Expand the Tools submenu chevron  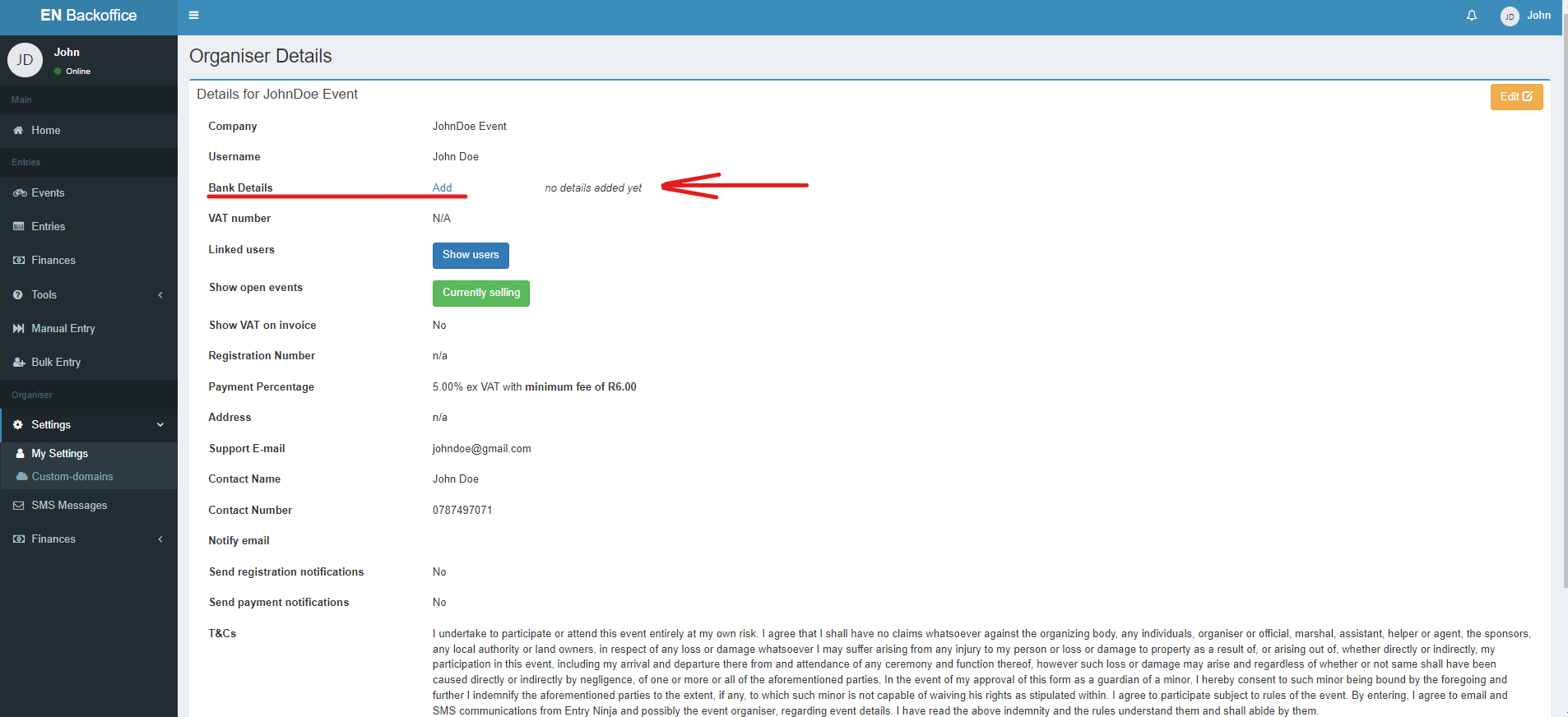click(x=160, y=294)
